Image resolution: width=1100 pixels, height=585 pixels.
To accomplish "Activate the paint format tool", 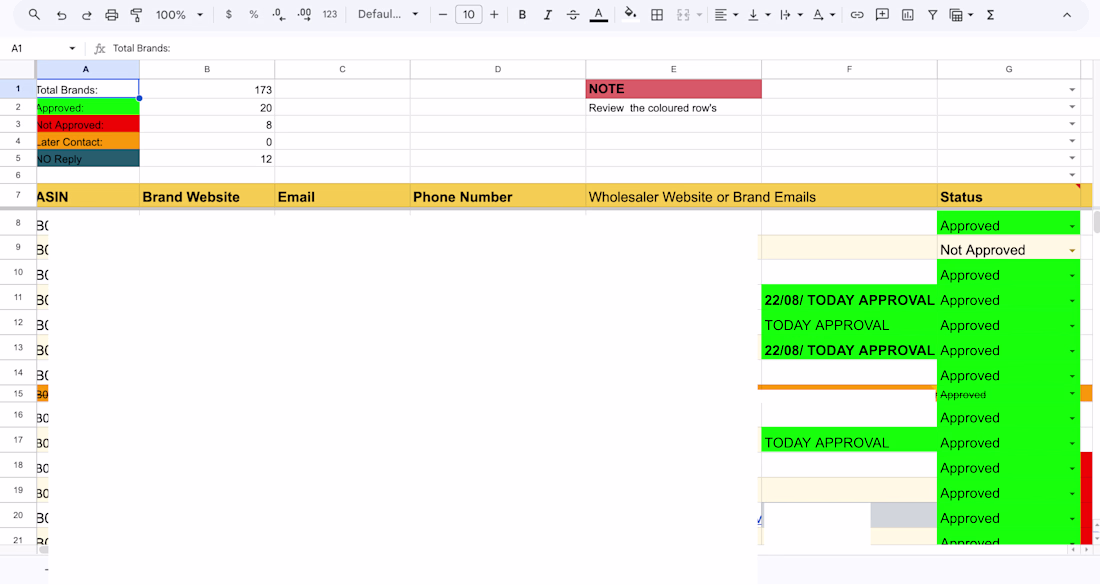I will 137,14.
